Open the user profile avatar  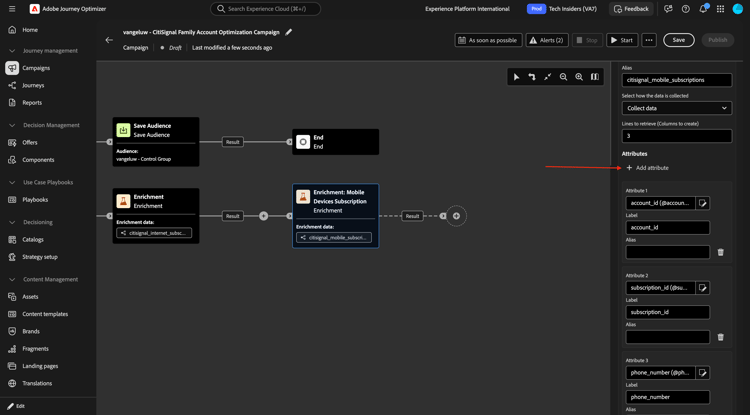(738, 9)
